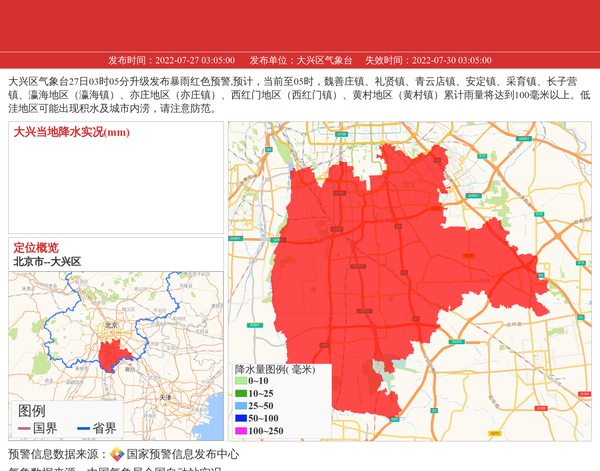The image size is (600, 471).
Task: Click the 降水量图例(毫米) legend title
Action: click(x=275, y=369)
